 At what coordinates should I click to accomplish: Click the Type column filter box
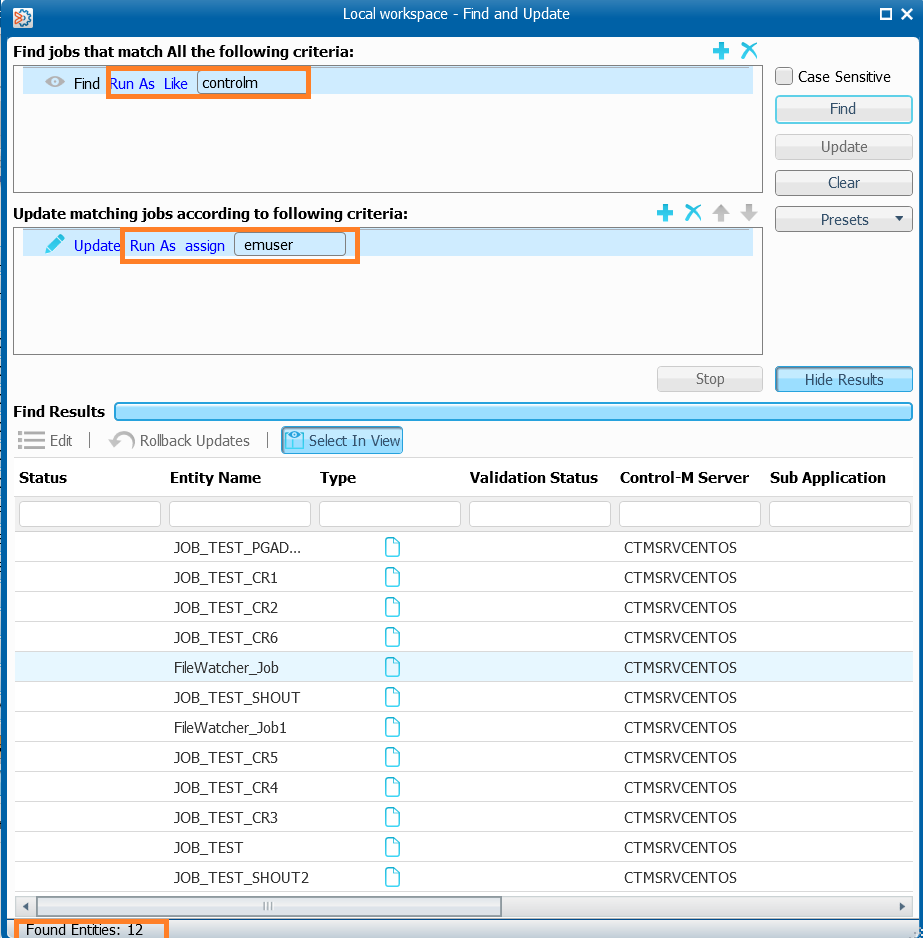[390, 514]
